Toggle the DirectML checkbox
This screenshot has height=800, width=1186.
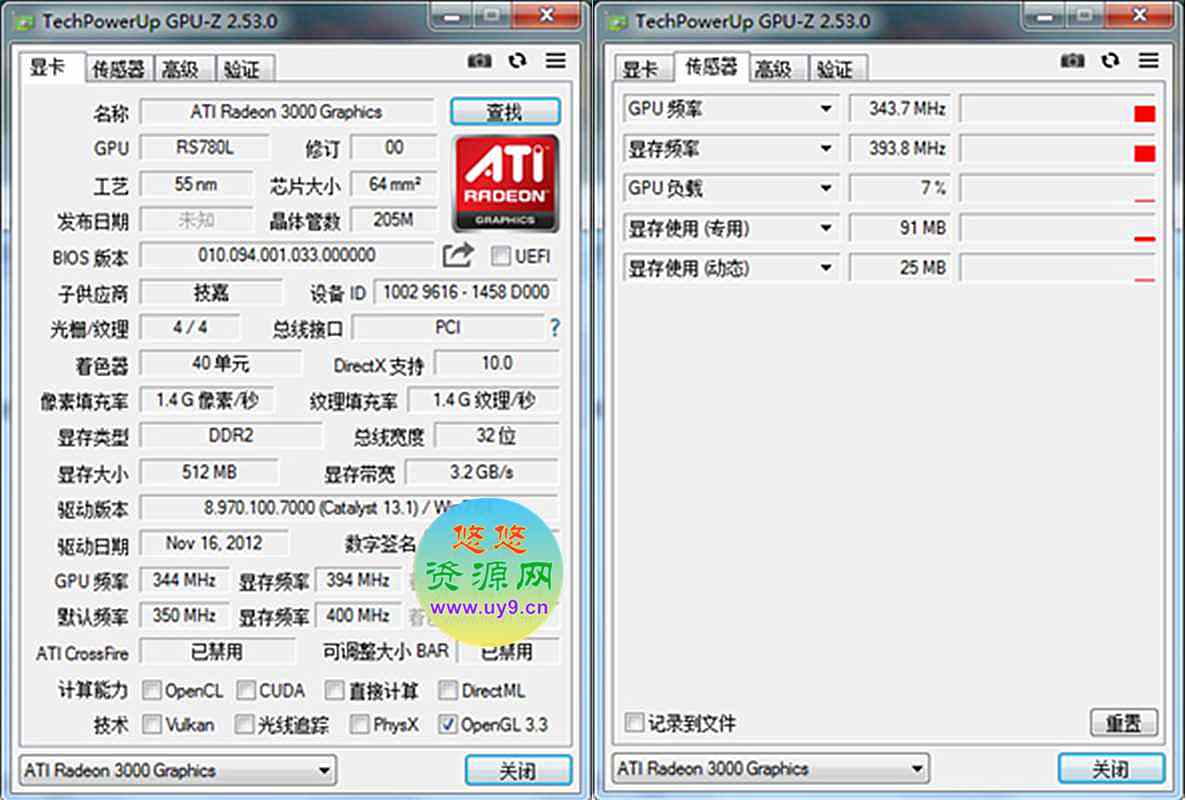tap(448, 690)
